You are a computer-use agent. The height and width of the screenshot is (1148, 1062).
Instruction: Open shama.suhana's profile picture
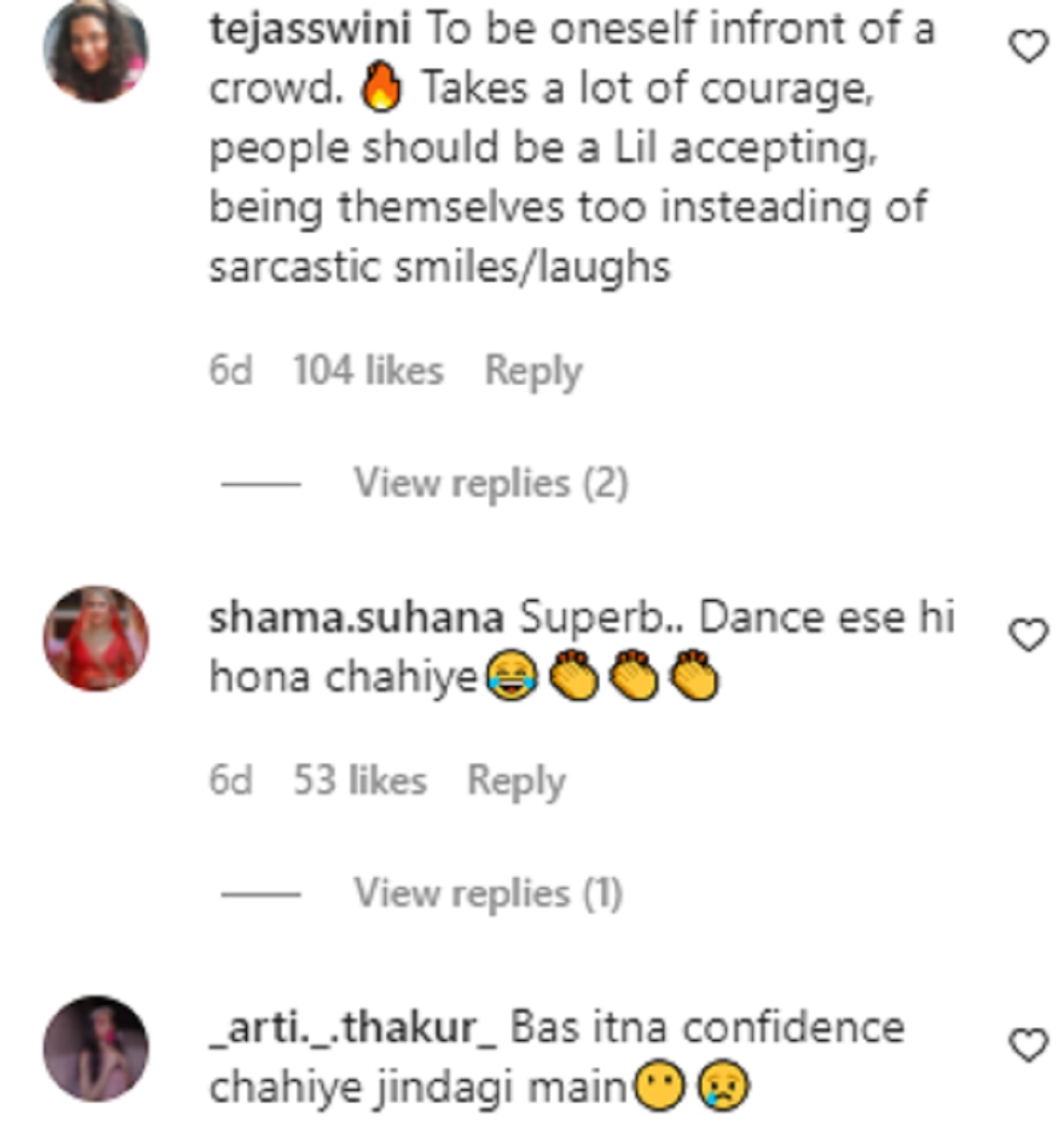[96, 637]
